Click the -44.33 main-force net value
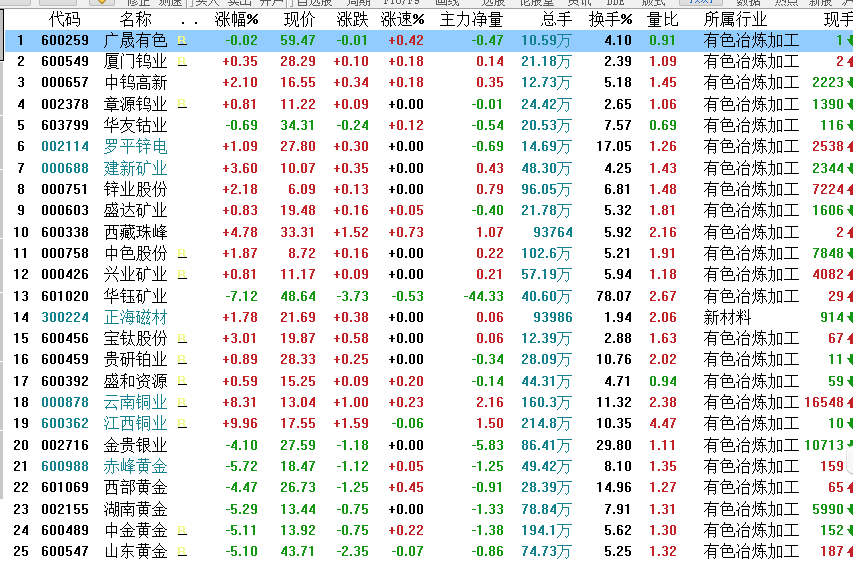 (x=483, y=297)
